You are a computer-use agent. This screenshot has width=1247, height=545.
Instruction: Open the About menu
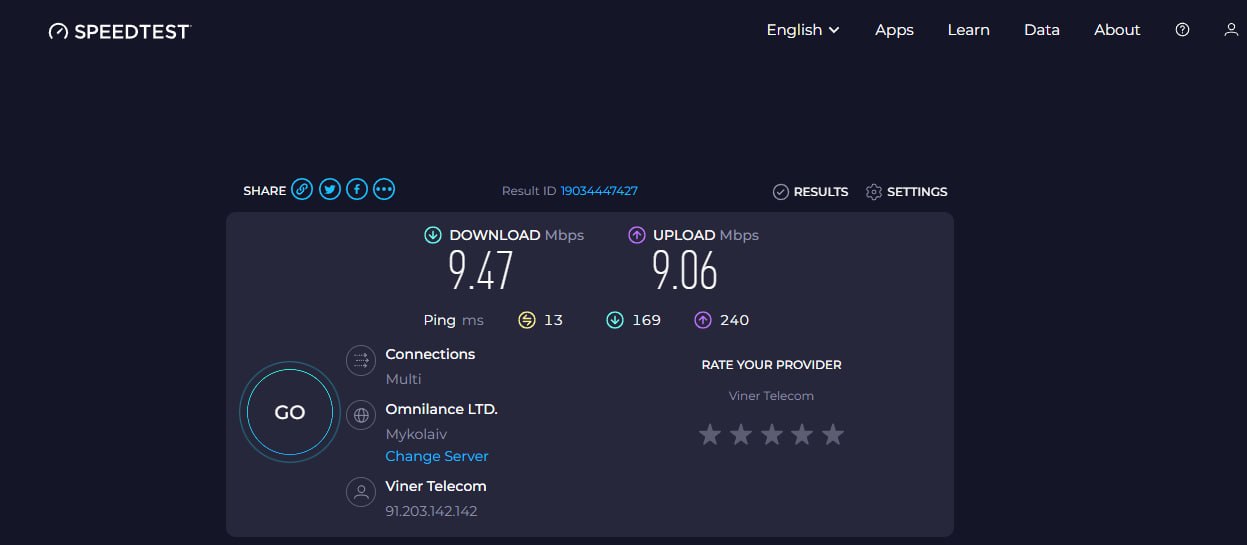pyautogui.click(x=1117, y=30)
